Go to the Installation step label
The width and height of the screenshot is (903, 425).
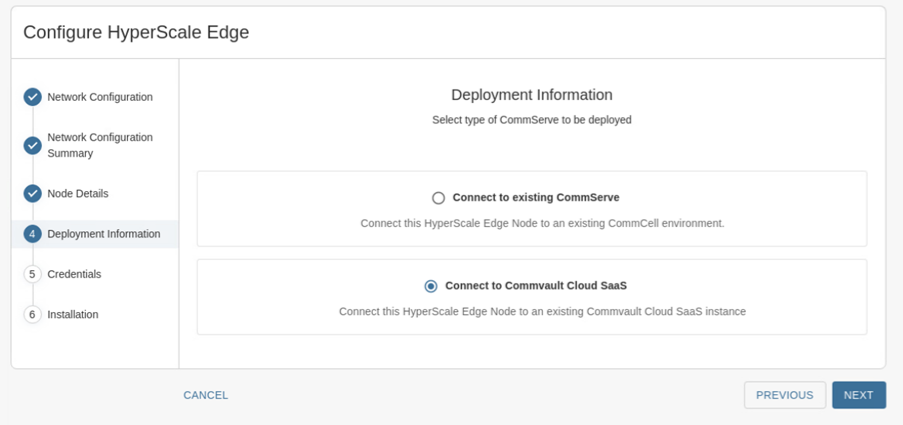point(73,314)
